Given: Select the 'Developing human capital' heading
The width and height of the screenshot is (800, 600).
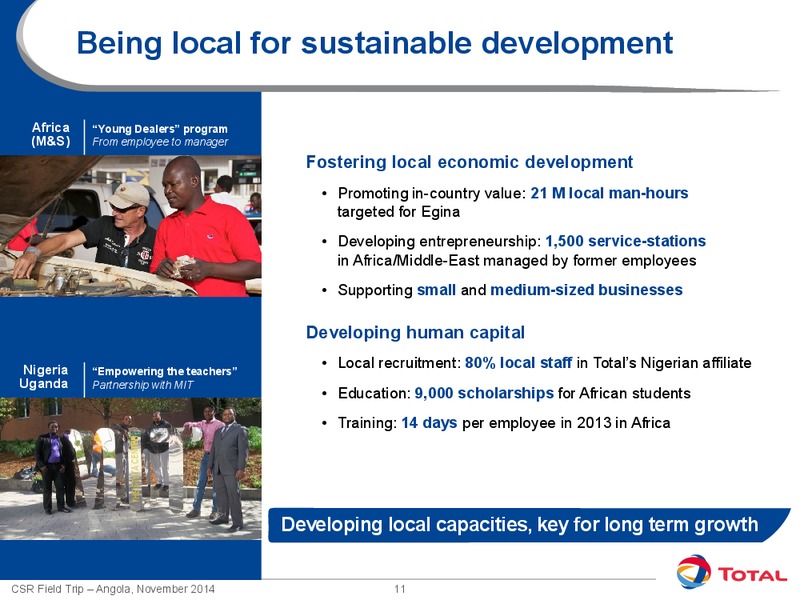Looking at the screenshot, I should pos(415,333).
